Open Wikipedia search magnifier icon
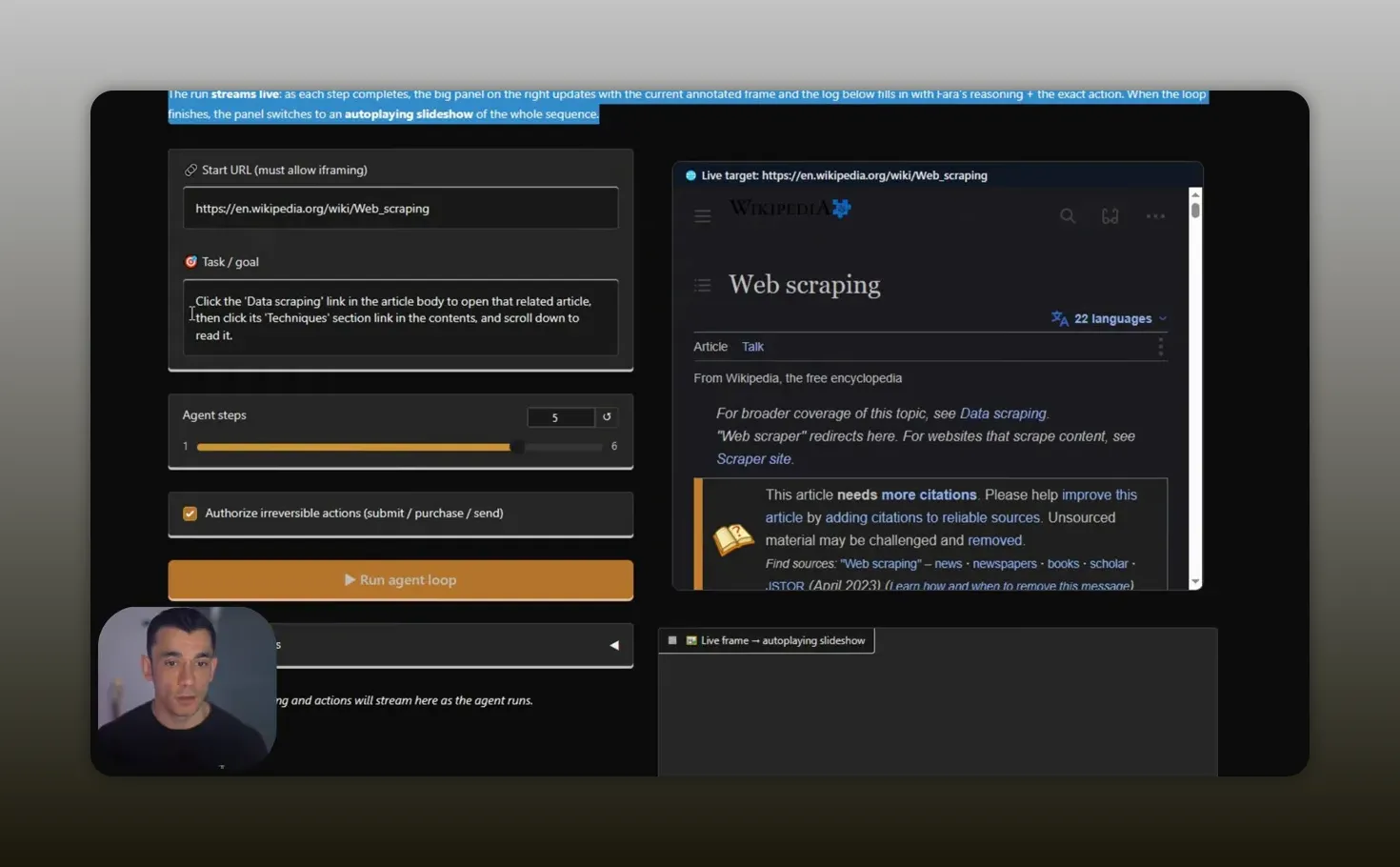Image resolution: width=1400 pixels, height=867 pixels. (1068, 216)
